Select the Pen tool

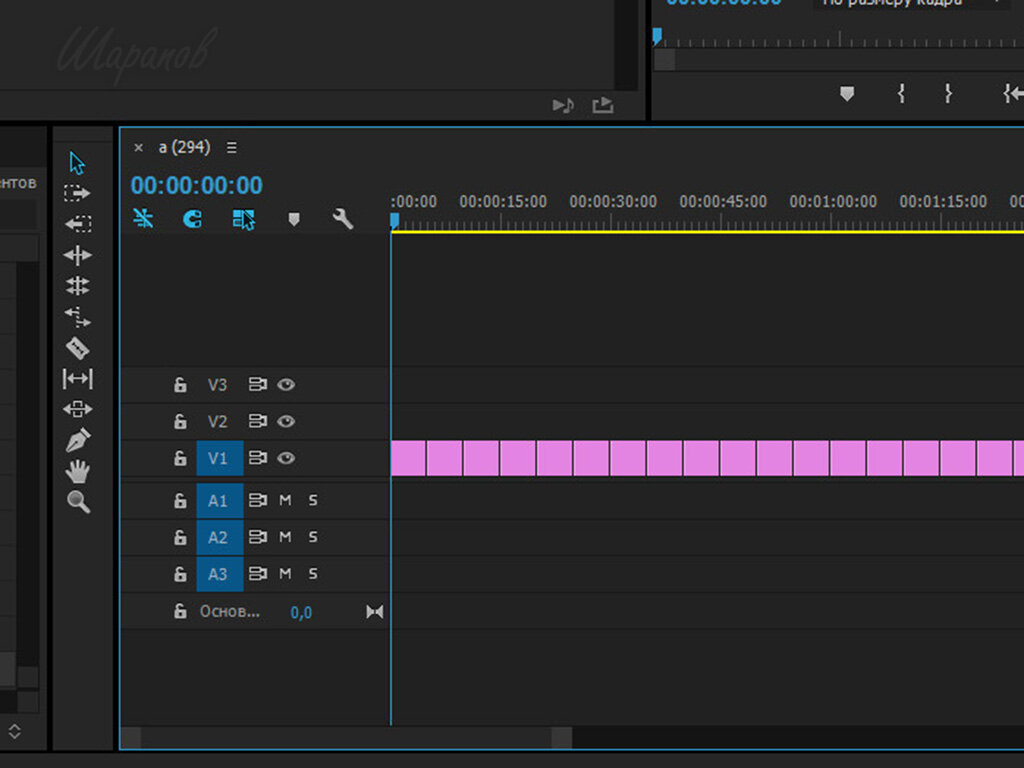(x=77, y=440)
